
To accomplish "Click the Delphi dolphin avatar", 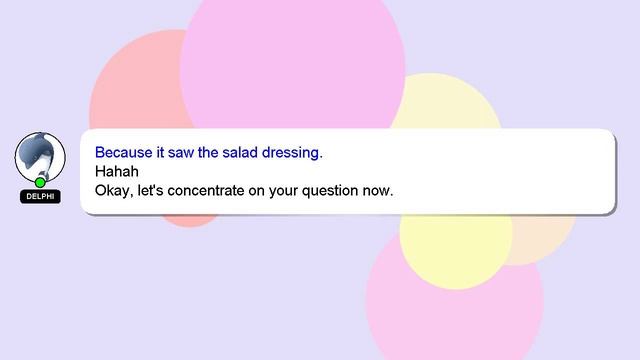I will [40, 157].
